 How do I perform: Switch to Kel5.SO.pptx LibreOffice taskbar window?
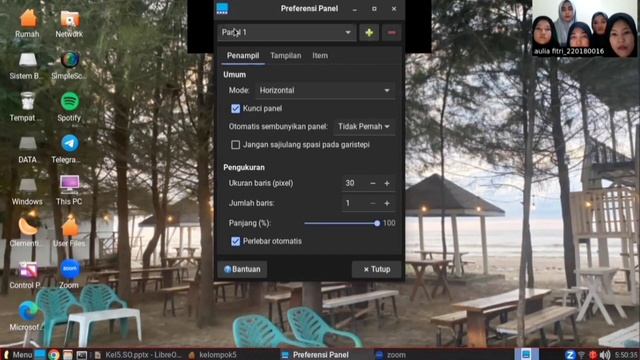pyautogui.click(x=138, y=355)
